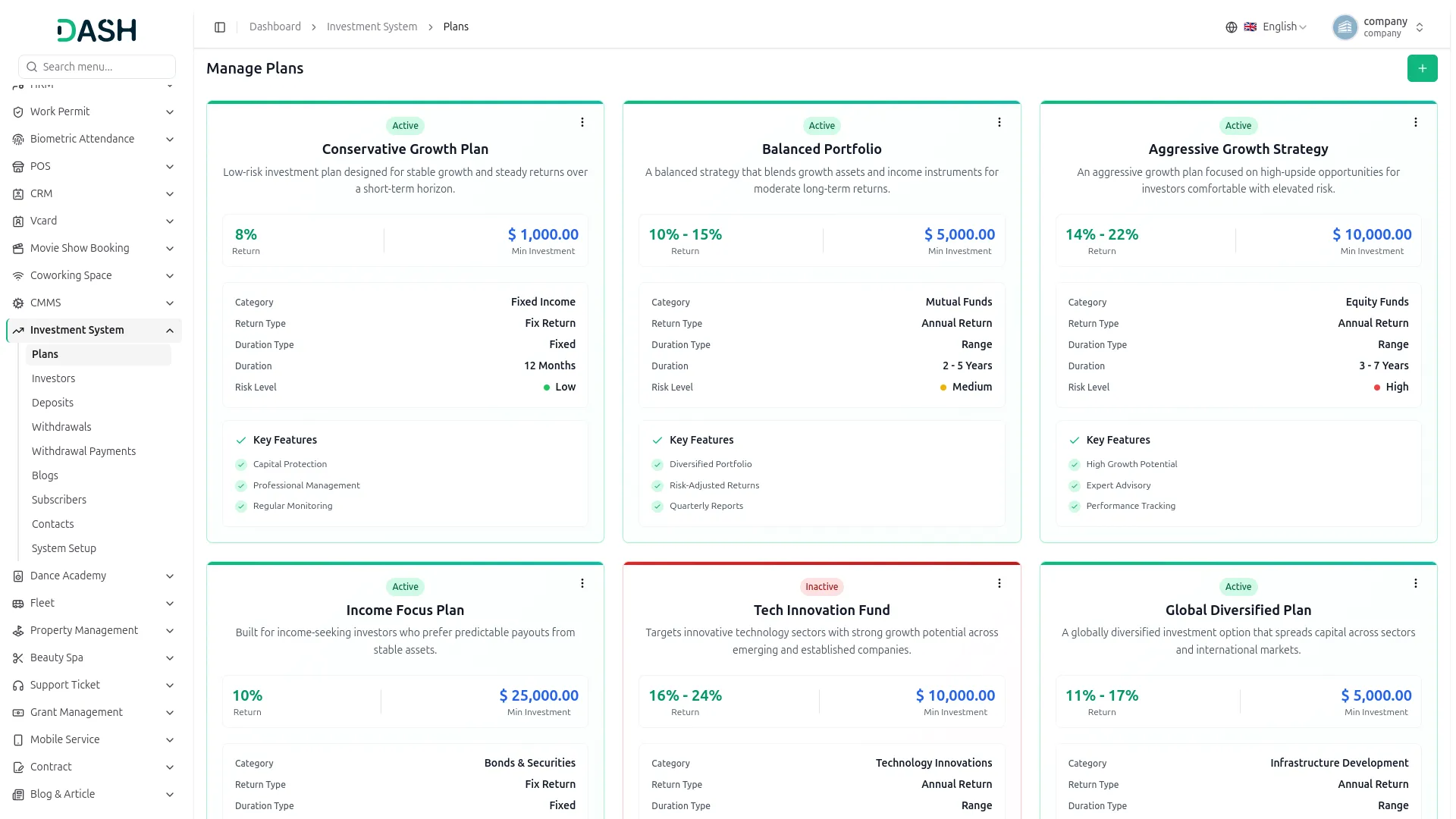Expand the POS menu chevron
This screenshot has width=1456, height=819.
click(x=170, y=167)
